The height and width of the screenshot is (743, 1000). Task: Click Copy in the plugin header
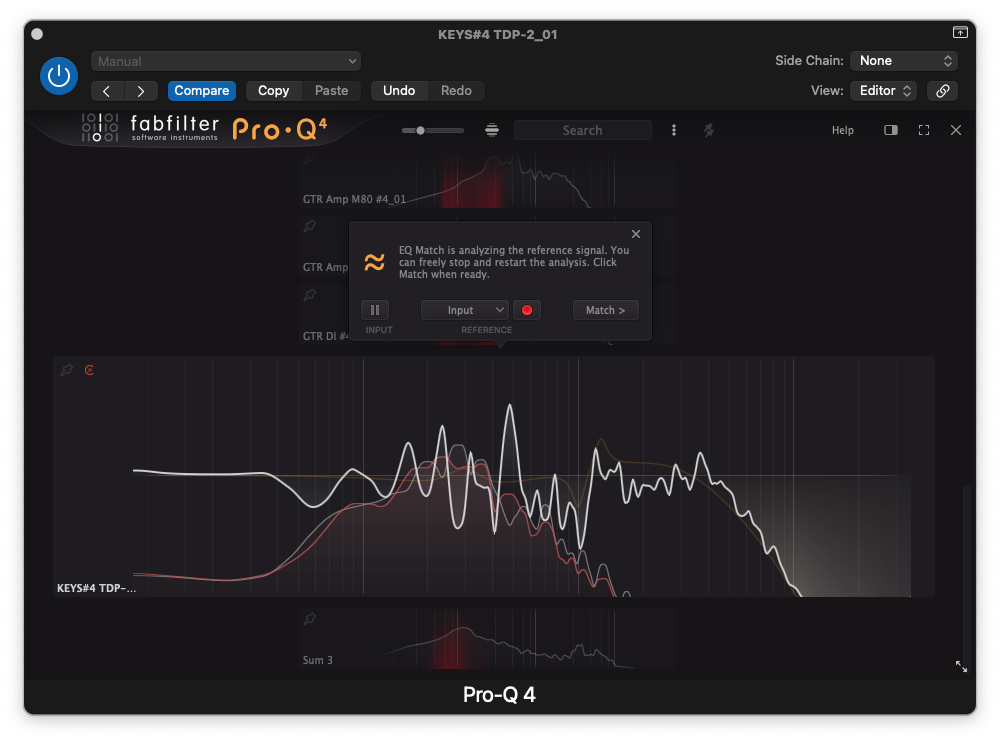[x=273, y=91]
